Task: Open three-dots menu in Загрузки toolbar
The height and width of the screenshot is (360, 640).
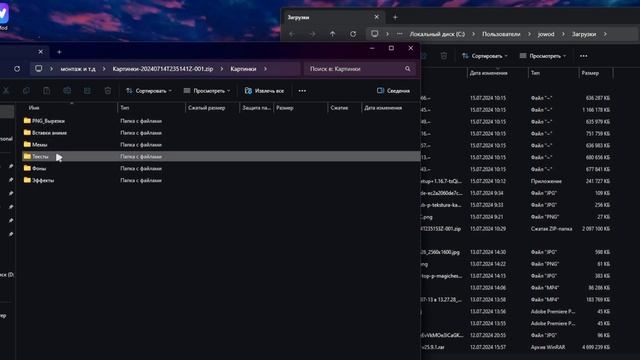Action: tap(584, 56)
